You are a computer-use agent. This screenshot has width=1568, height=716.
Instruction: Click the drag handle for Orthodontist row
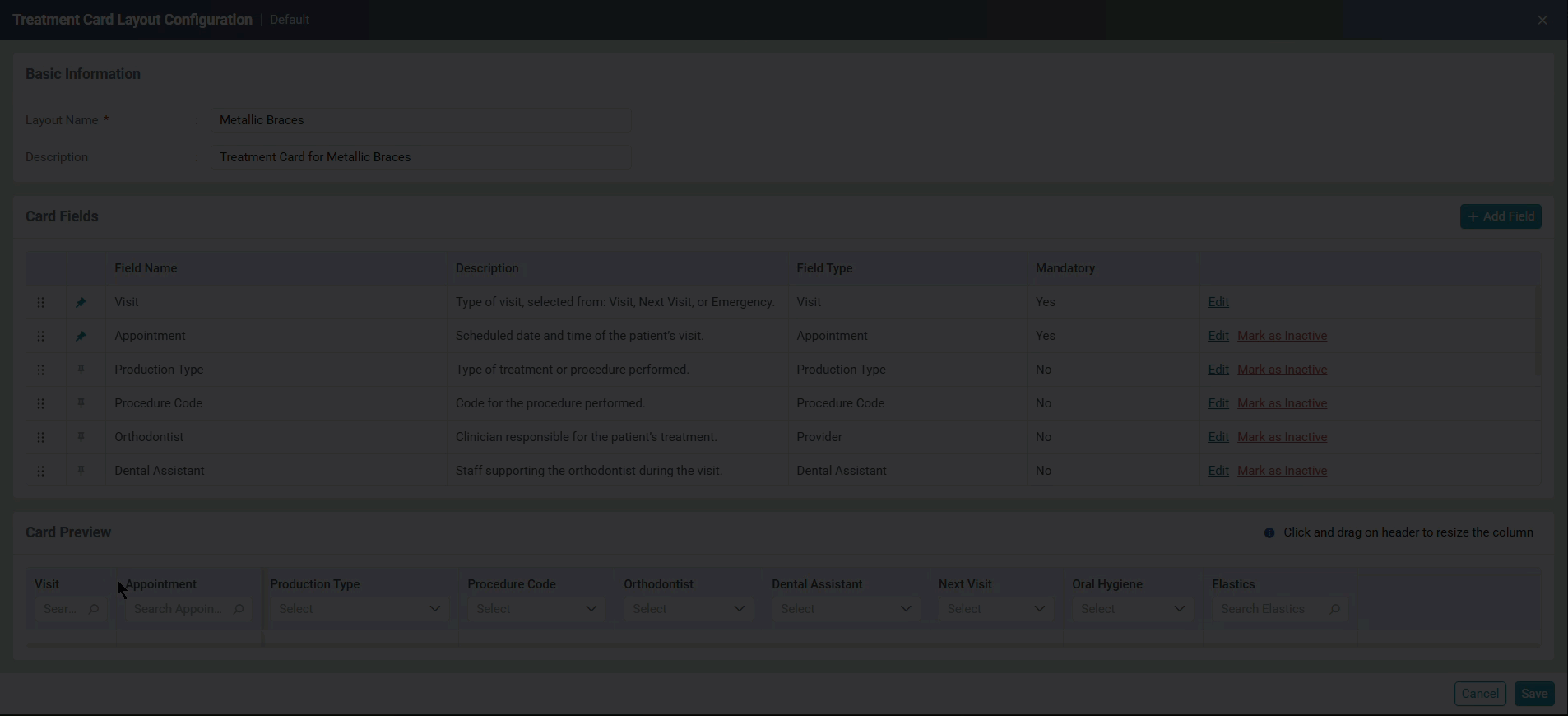[x=40, y=437]
